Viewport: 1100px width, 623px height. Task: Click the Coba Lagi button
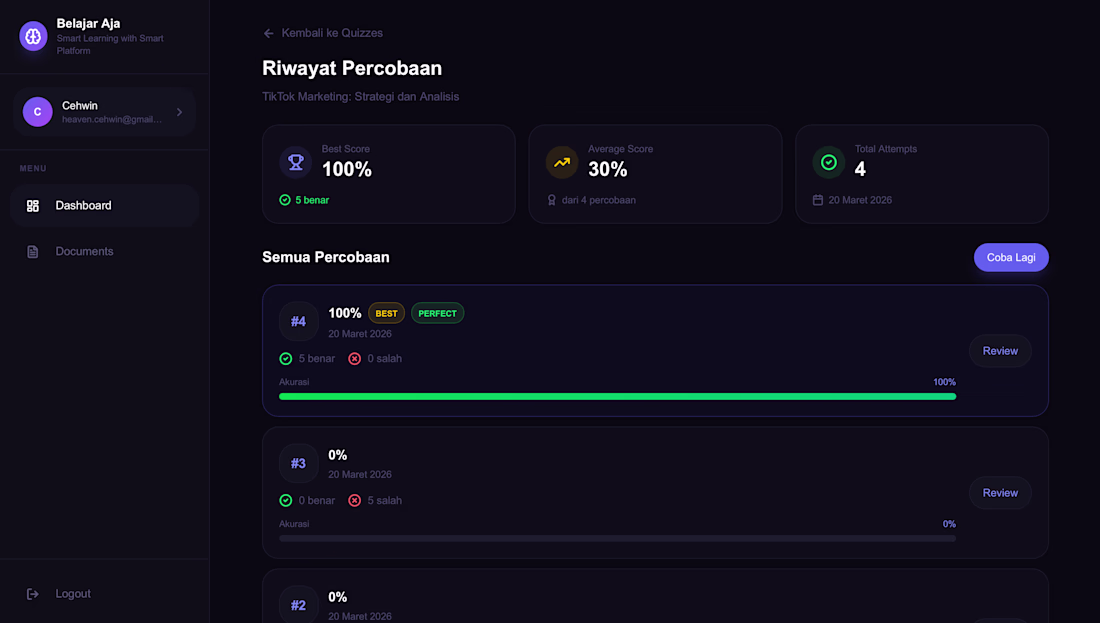click(x=1011, y=257)
